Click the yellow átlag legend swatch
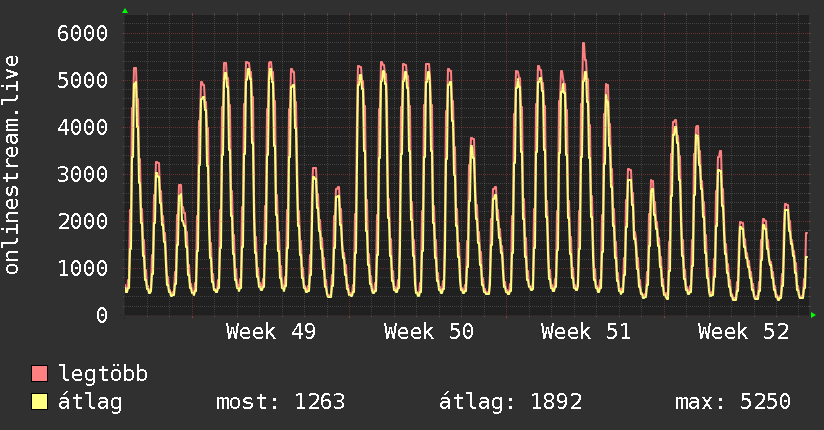The height and width of the screenshot is (430, 824). pos(40,402)
